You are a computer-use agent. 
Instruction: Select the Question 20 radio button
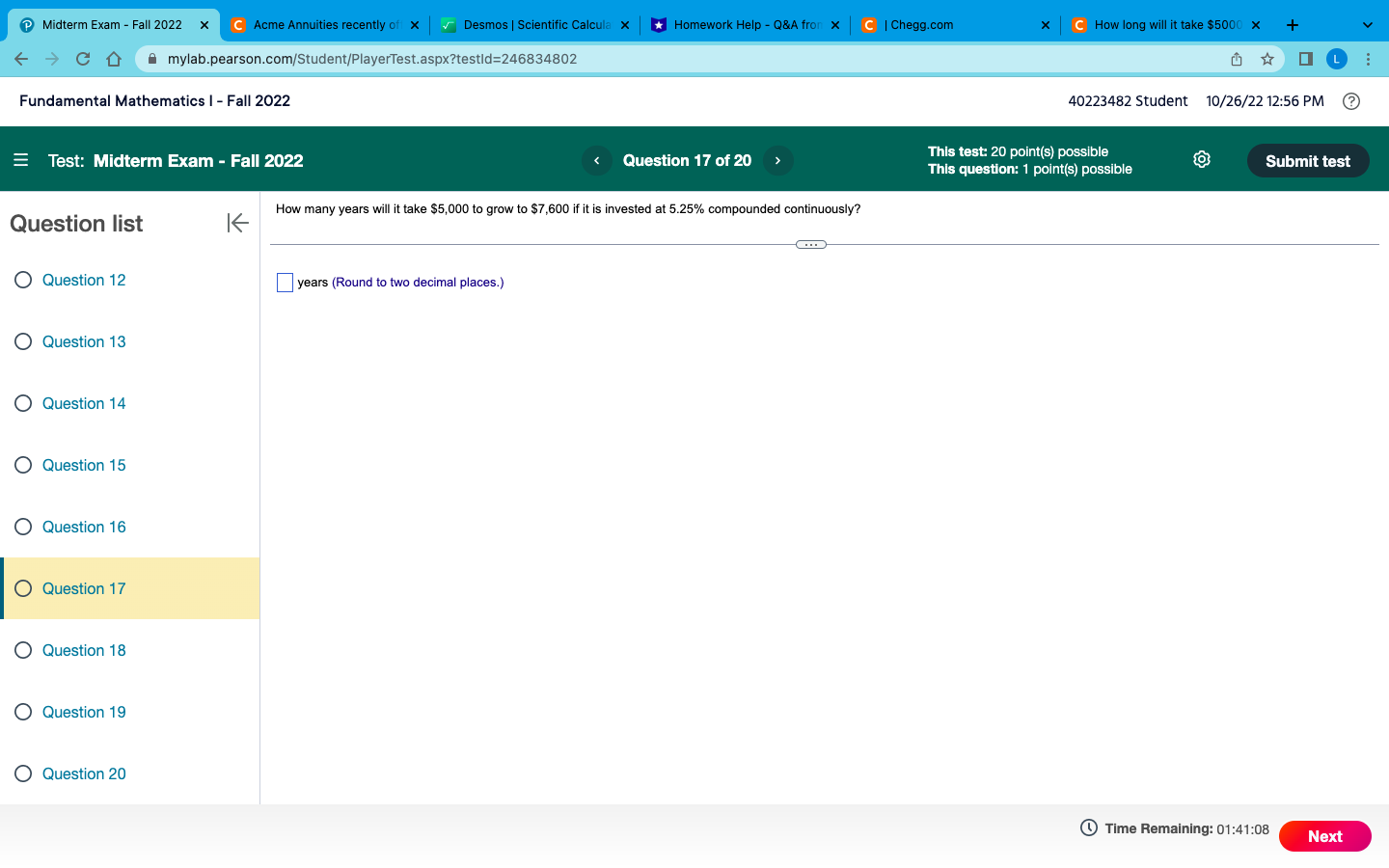[x=23, y=773]
